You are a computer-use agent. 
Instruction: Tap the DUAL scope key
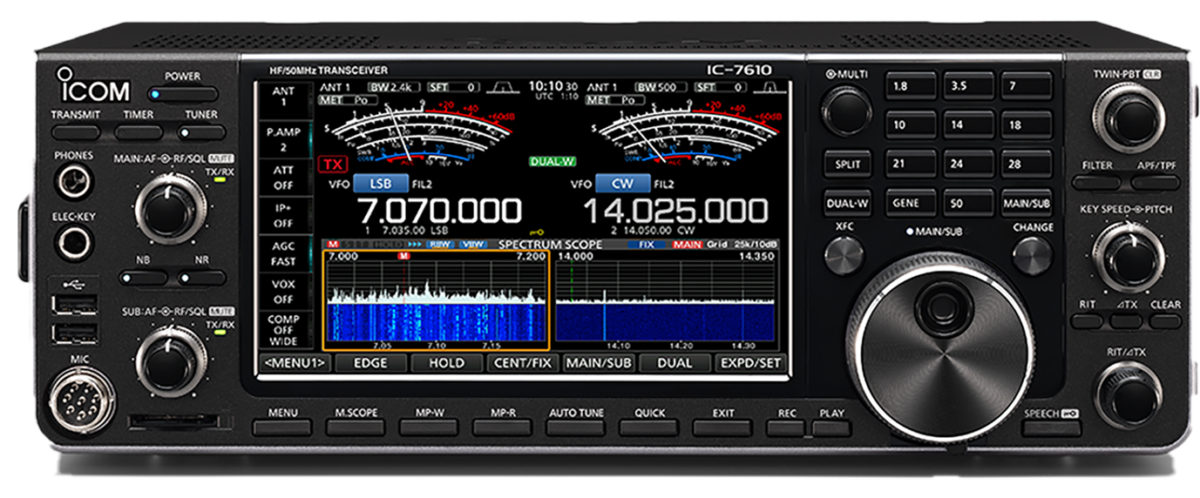point(675,364)
